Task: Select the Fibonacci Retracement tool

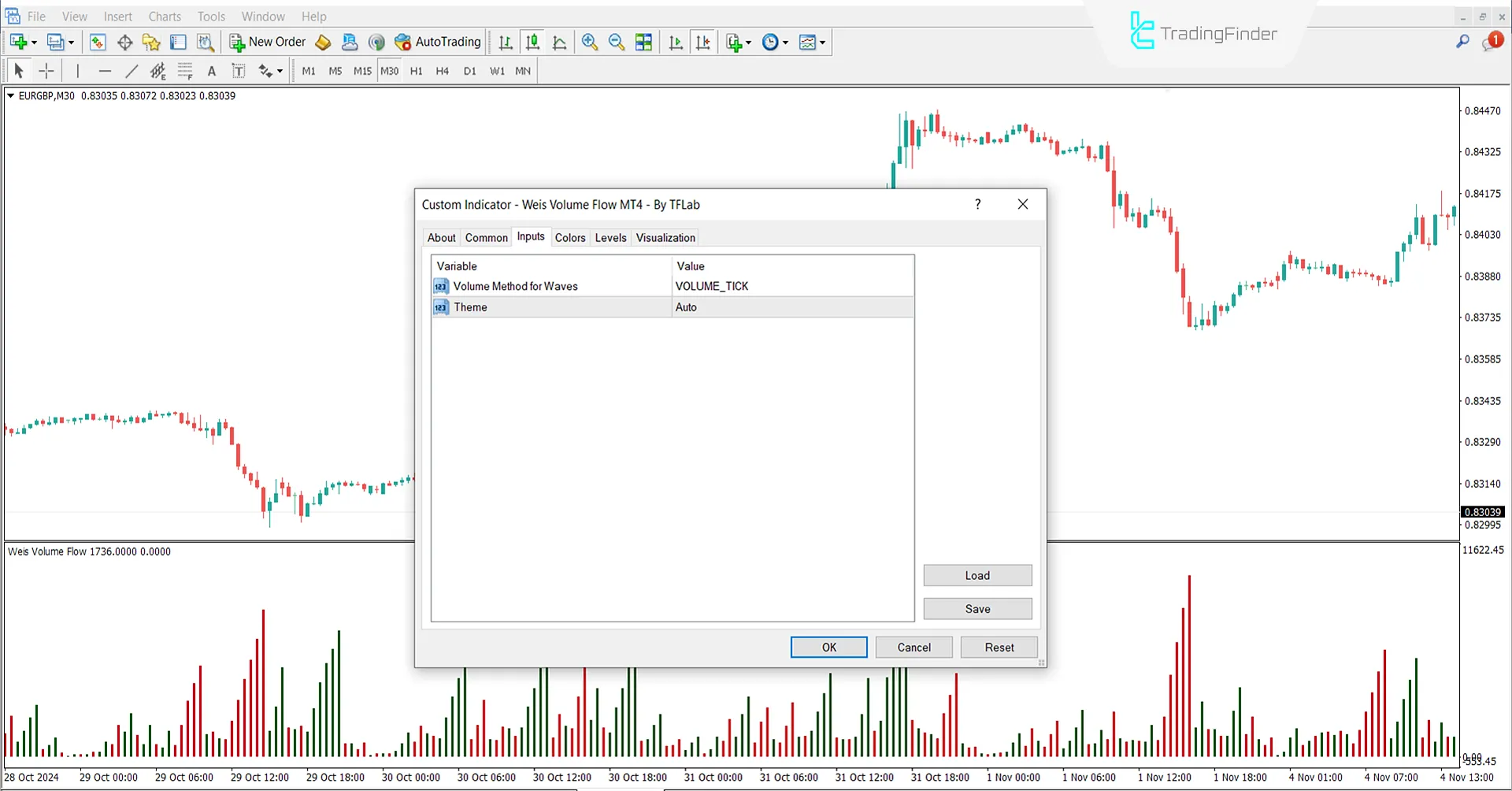Action: (185, 71)
